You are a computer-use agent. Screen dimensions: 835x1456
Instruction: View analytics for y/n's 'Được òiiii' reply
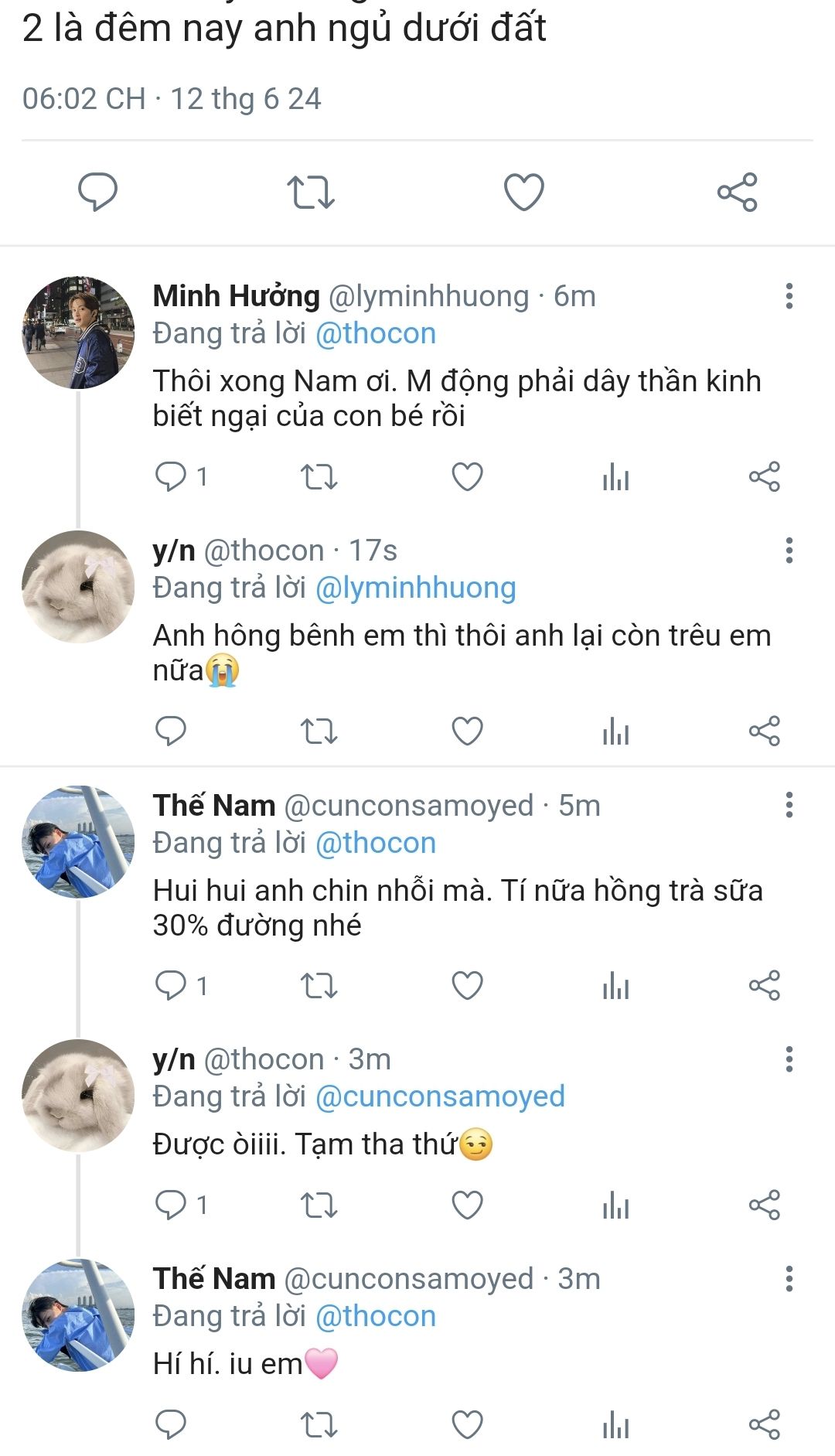coord(615,1205)
